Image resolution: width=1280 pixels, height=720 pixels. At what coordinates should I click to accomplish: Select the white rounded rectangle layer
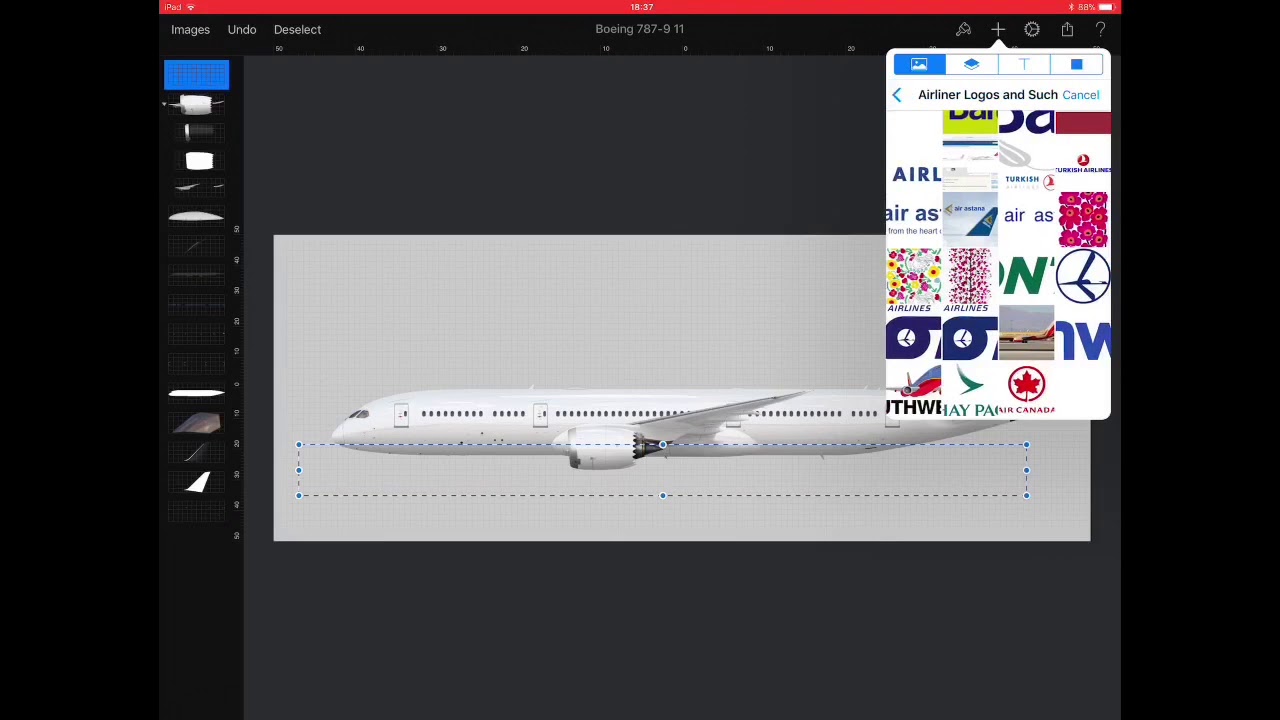coord(199,161)
